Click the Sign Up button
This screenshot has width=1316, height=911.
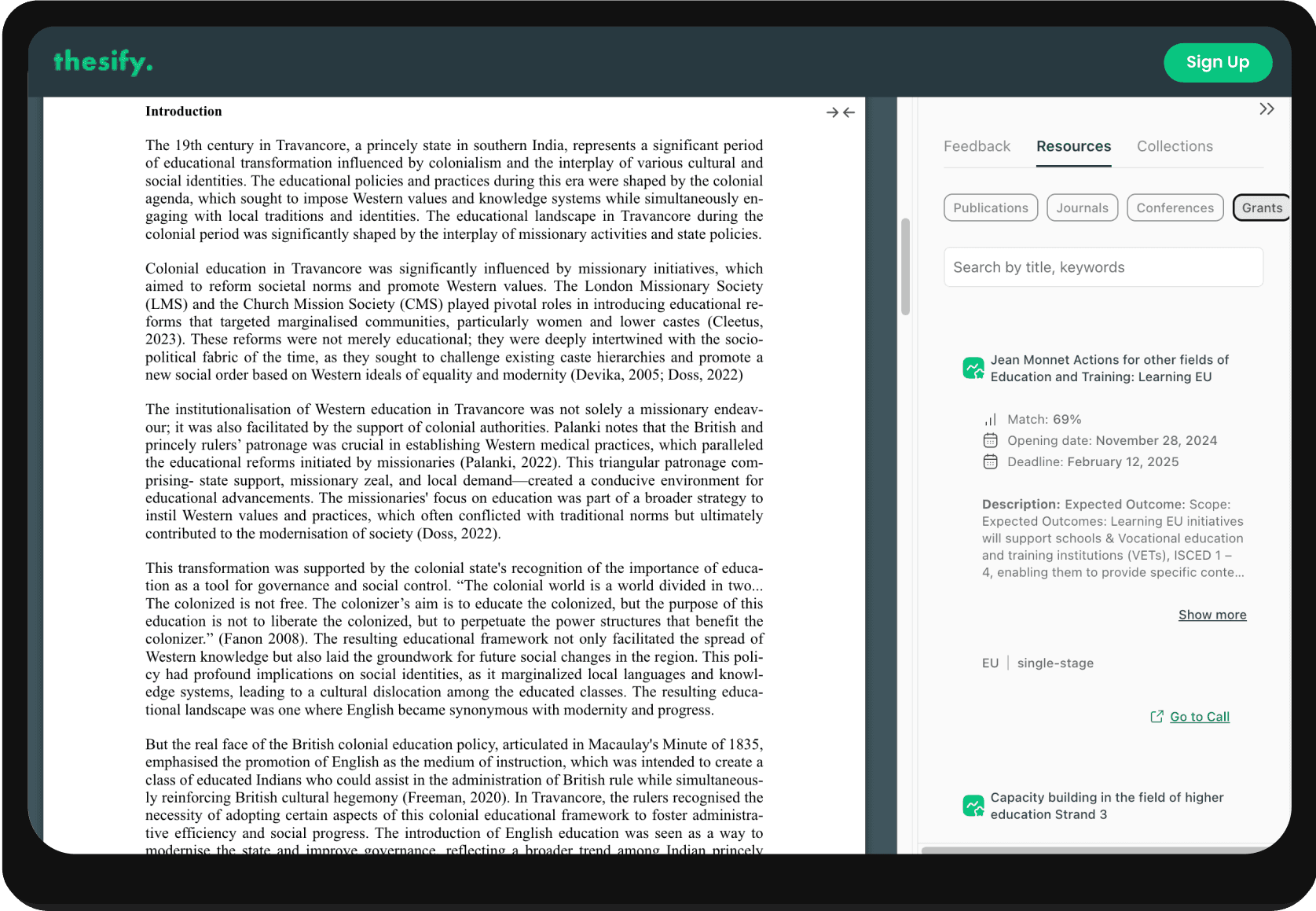tap(1218, 62)
